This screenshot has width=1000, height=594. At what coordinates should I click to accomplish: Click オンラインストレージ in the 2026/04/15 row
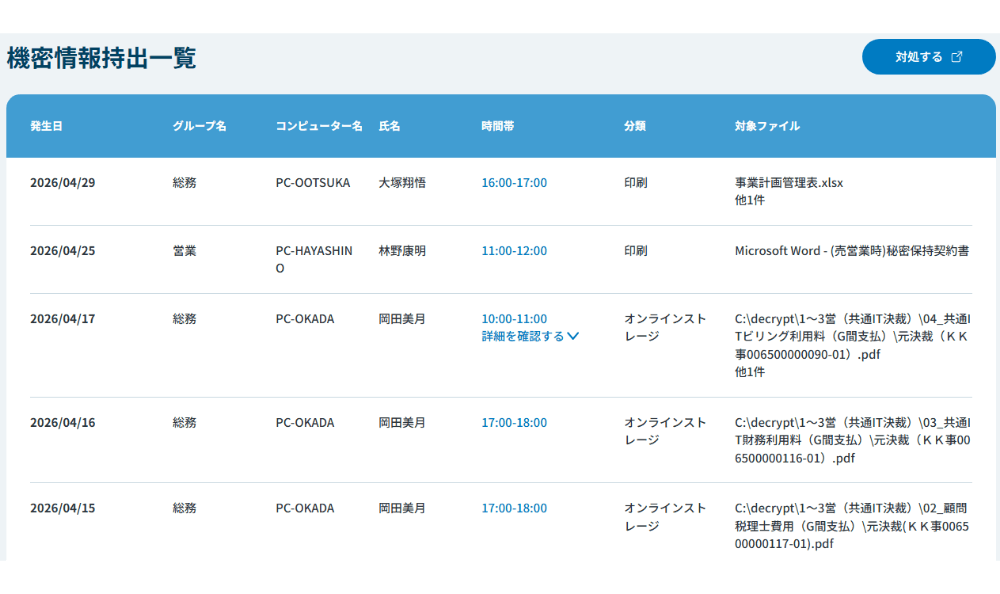(665, 517)
